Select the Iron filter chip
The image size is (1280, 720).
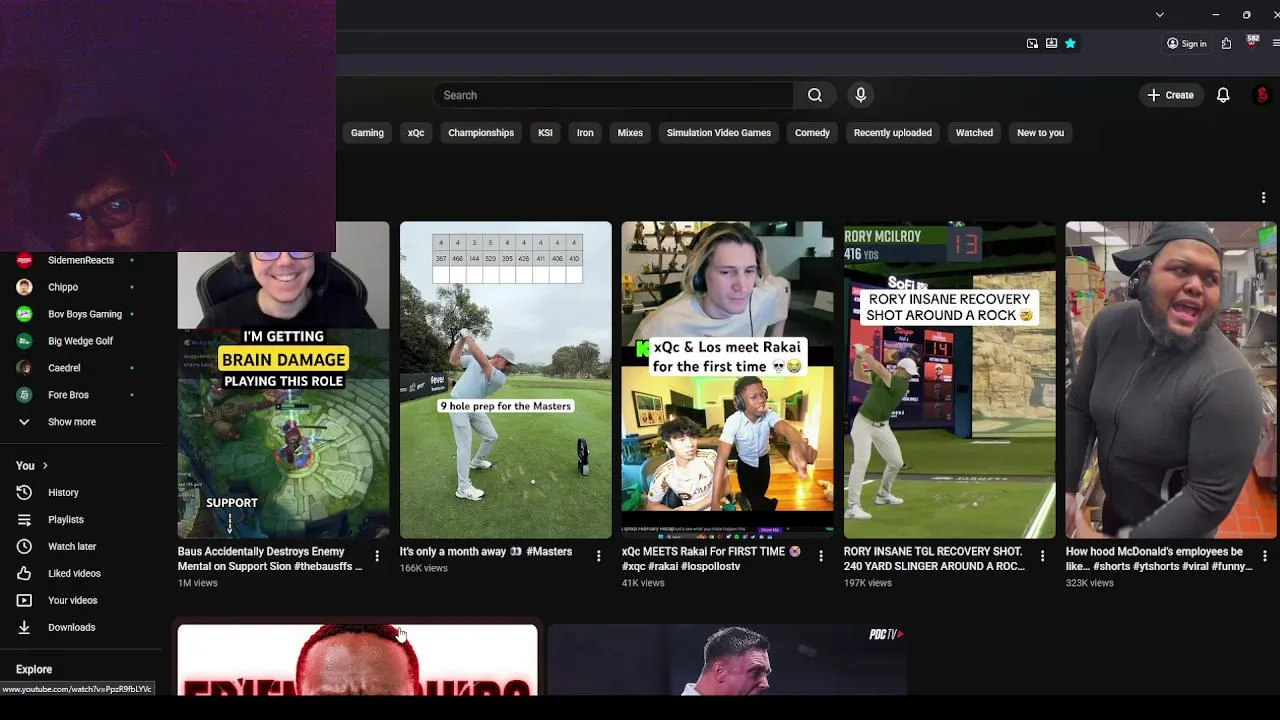click(x=585, y=132)
